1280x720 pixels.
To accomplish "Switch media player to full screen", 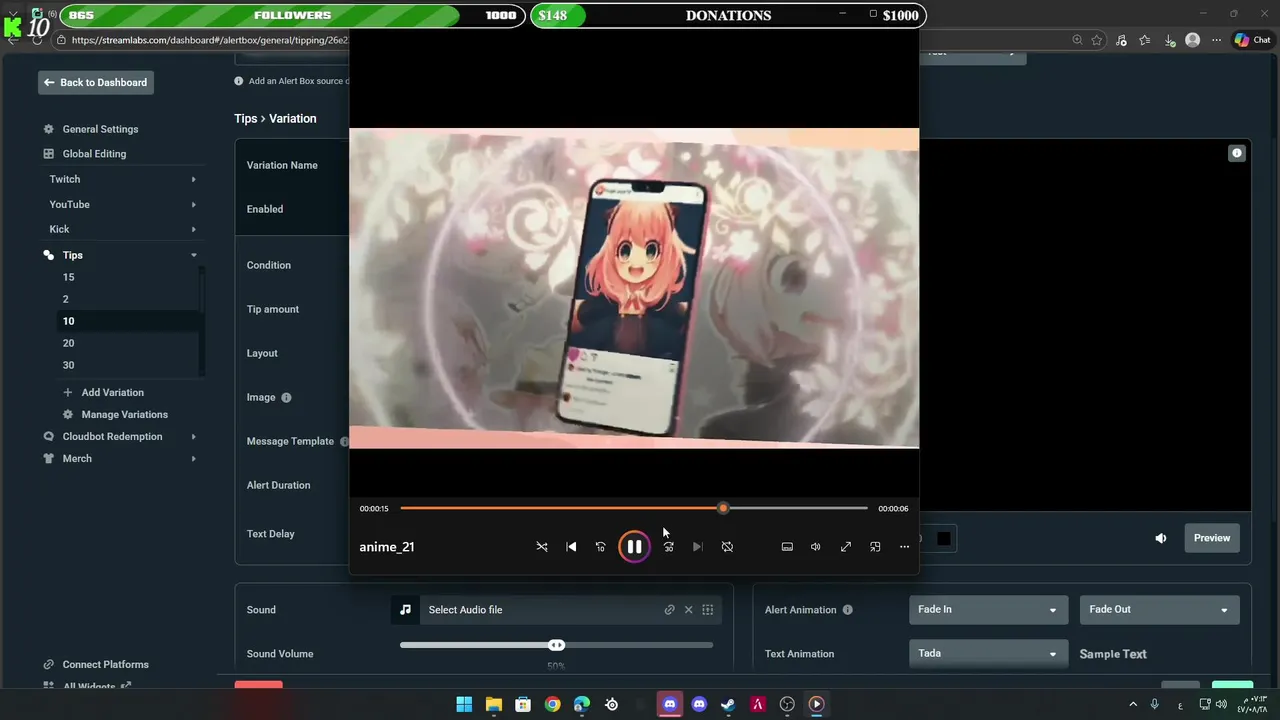I will [x=846, y=547].
